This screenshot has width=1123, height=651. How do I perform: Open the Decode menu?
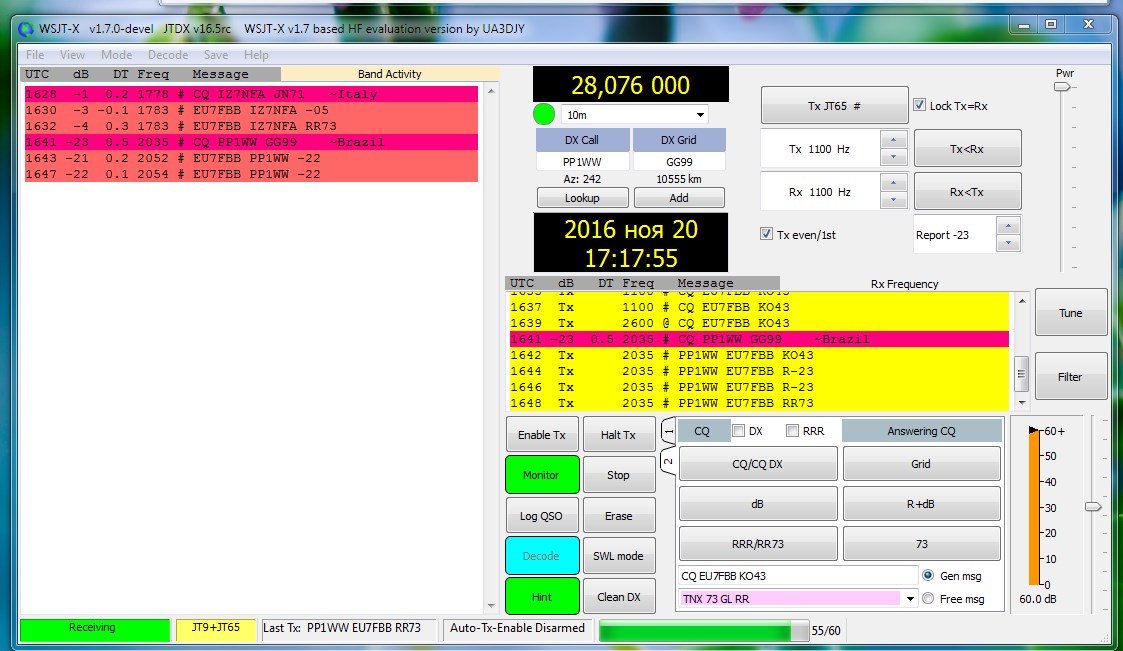(168, 54)
